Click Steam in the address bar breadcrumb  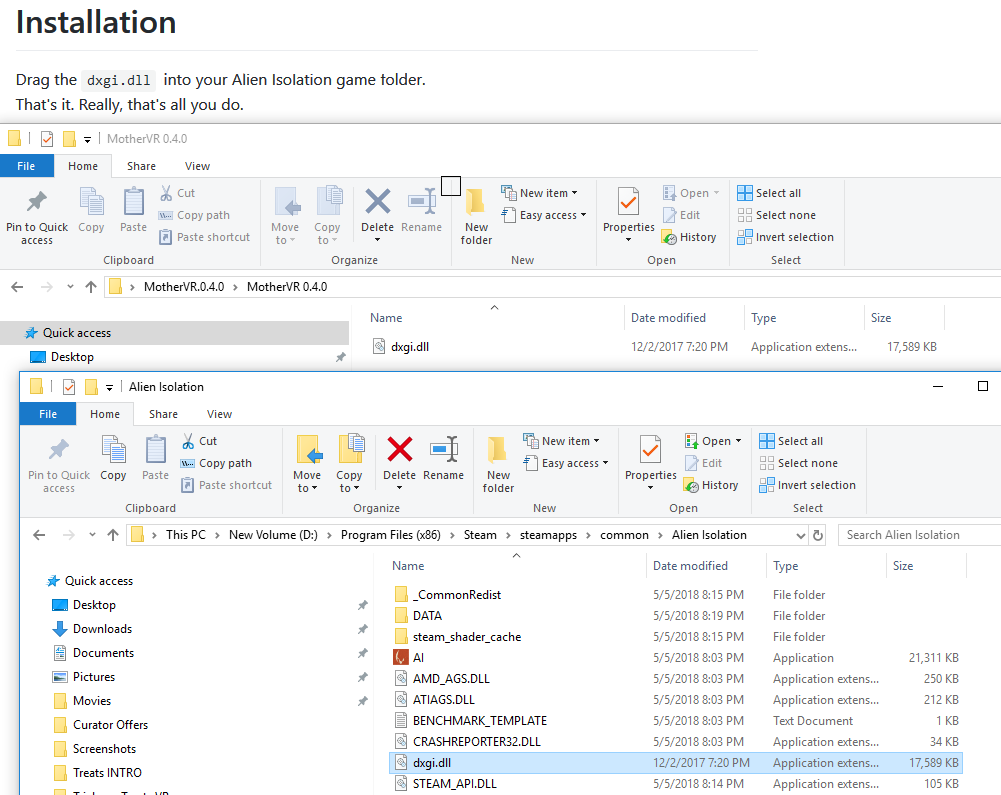pyautogui.click(x=480, y=535)
